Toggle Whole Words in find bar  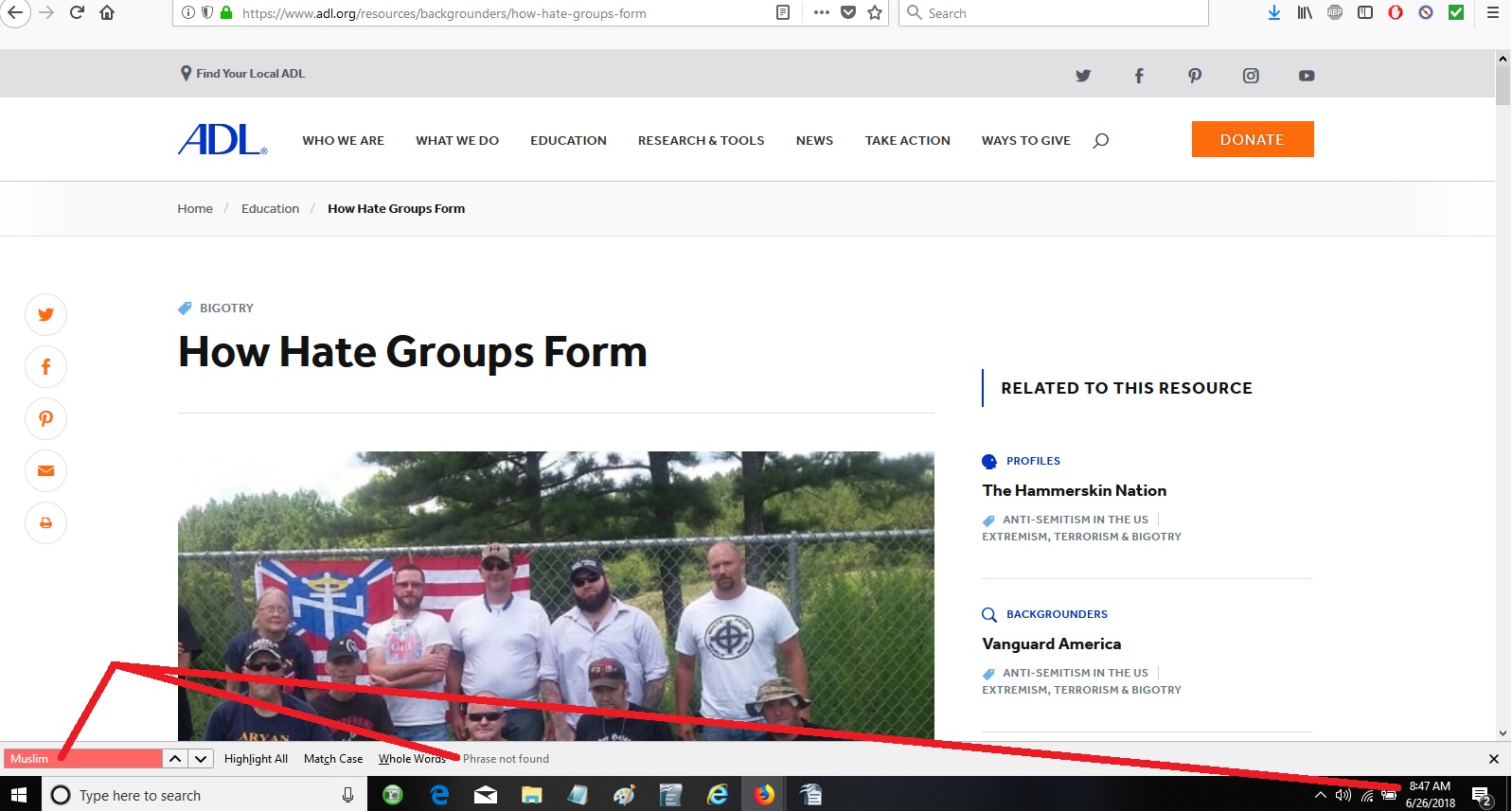[x=412, y=758]
